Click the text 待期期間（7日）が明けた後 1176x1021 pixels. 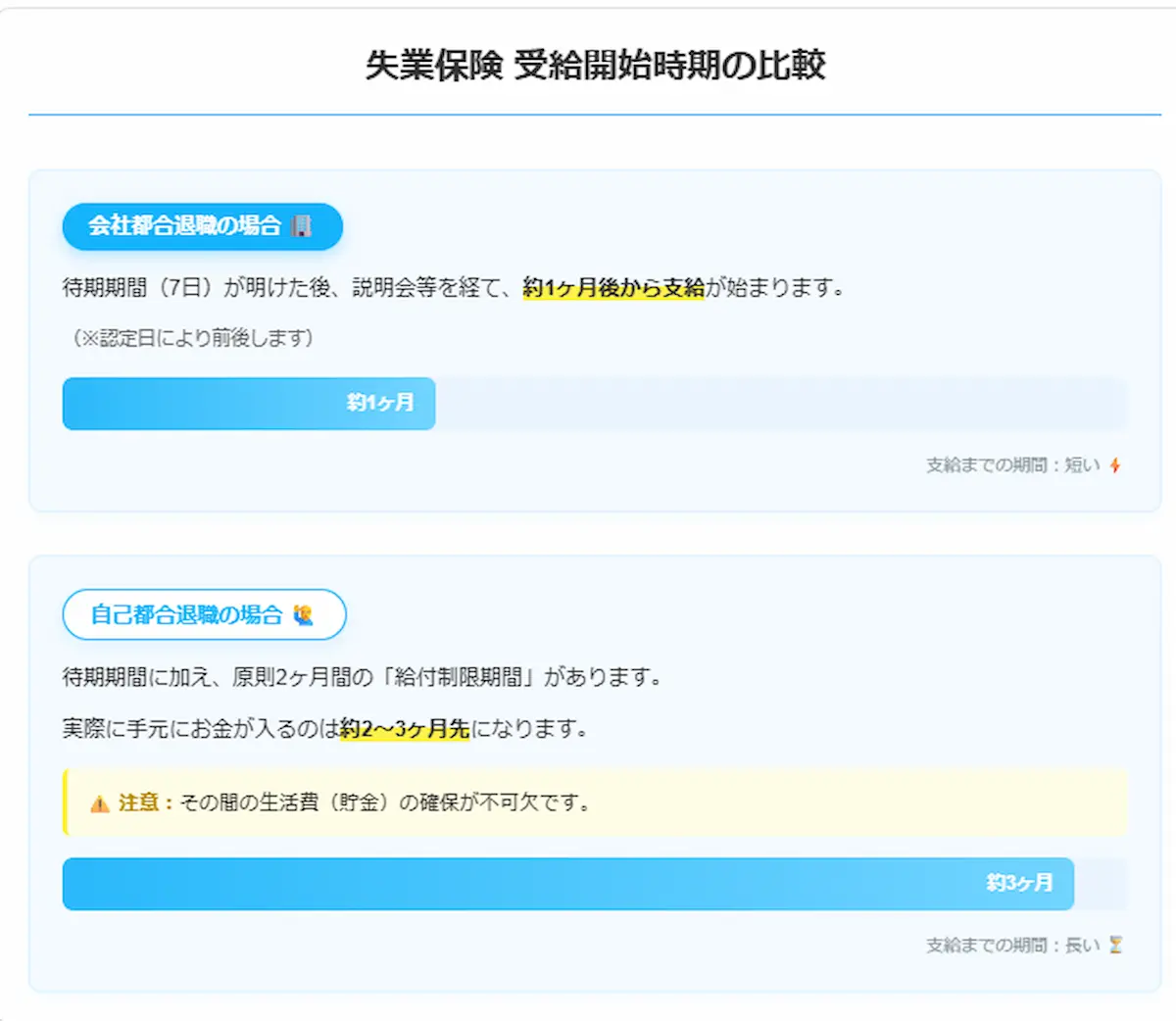coord(198,288)
